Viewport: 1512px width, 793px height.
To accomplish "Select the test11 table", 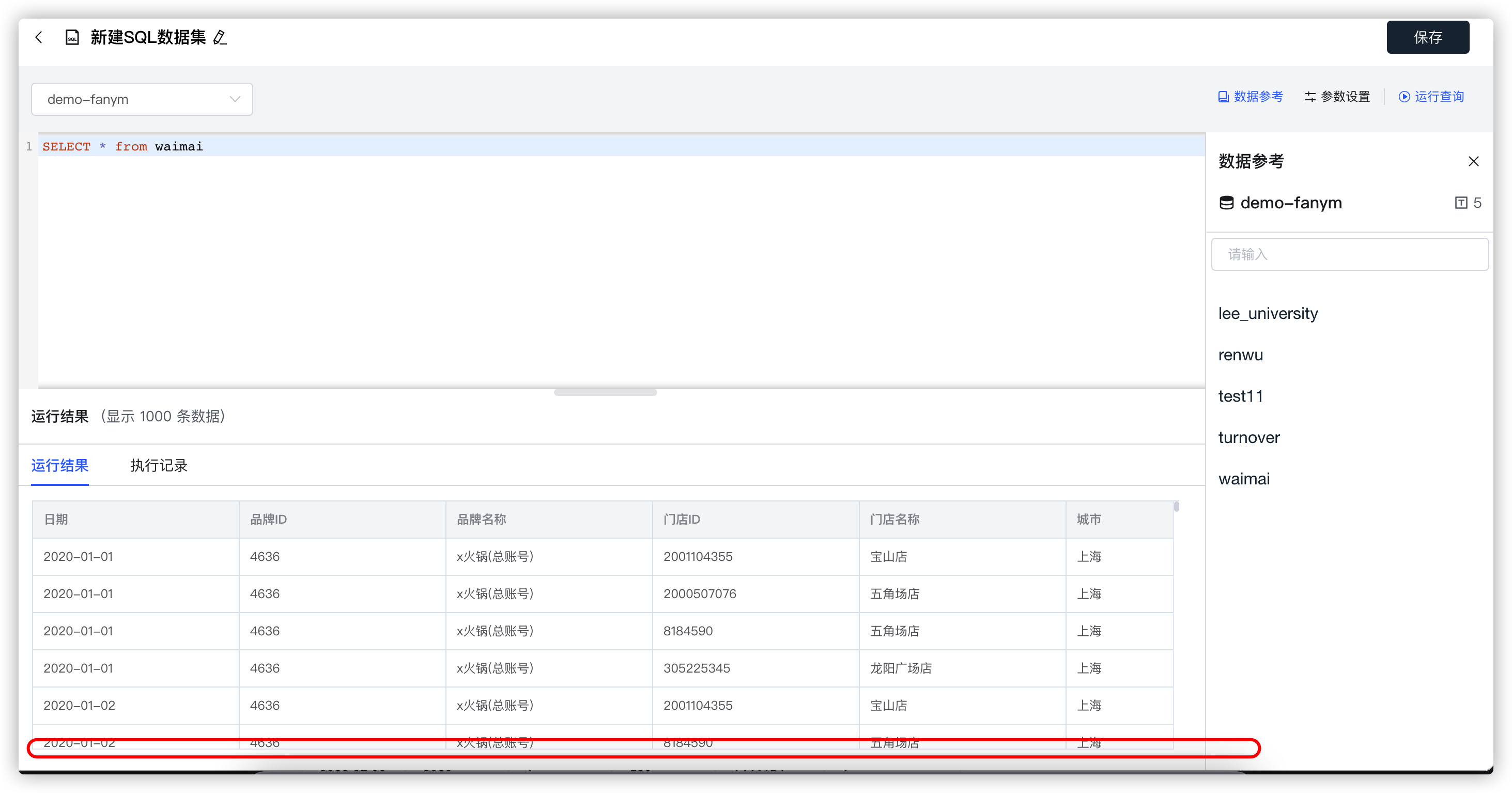I will tap(1240, 396).
